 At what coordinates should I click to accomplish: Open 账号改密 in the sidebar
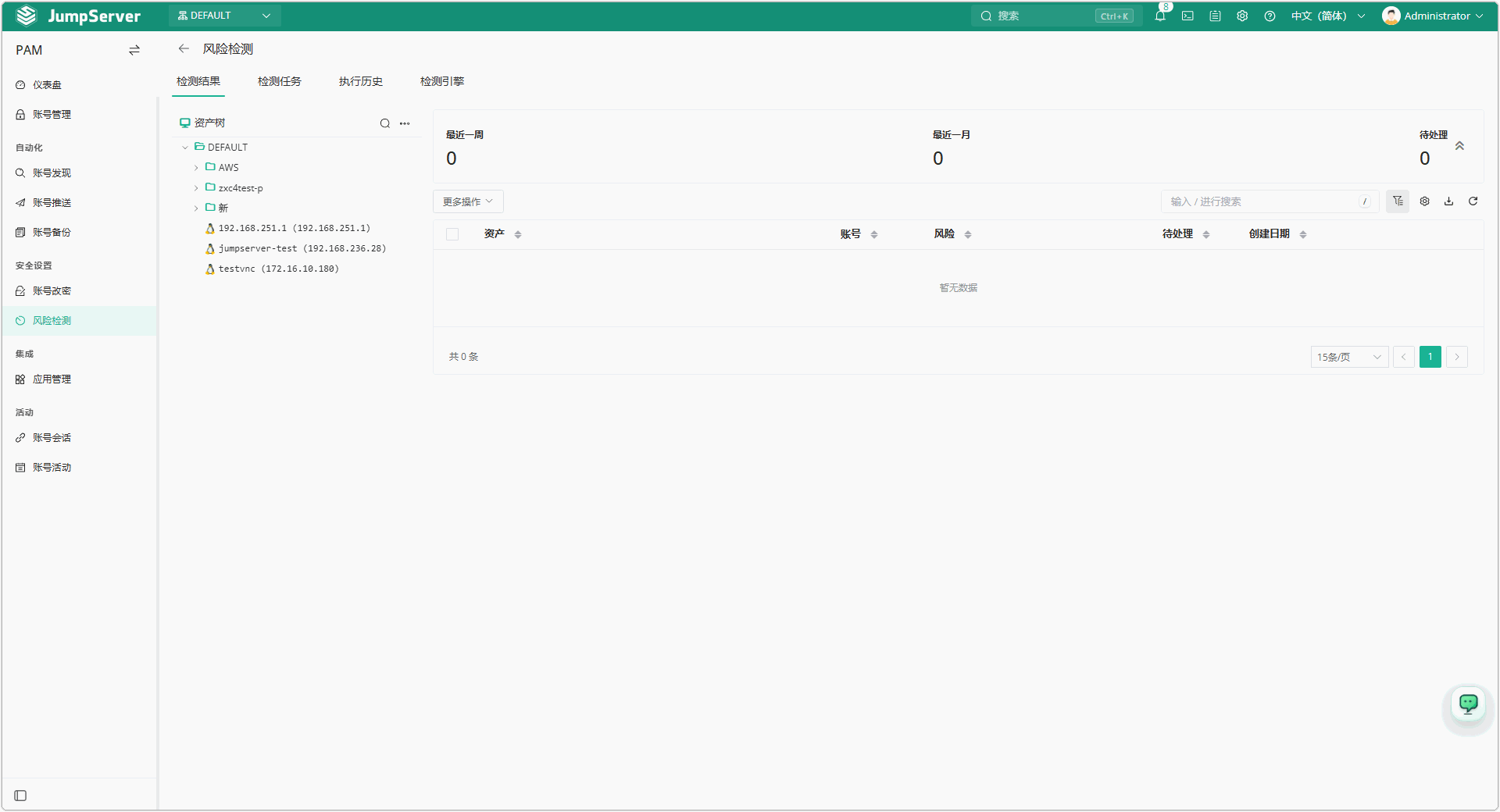80,291
